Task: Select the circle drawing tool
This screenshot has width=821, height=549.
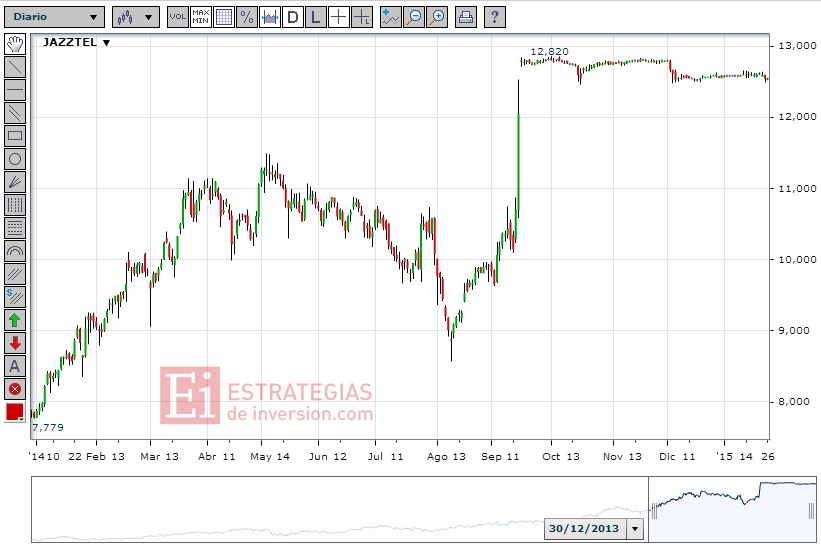Action: (15, 159)
